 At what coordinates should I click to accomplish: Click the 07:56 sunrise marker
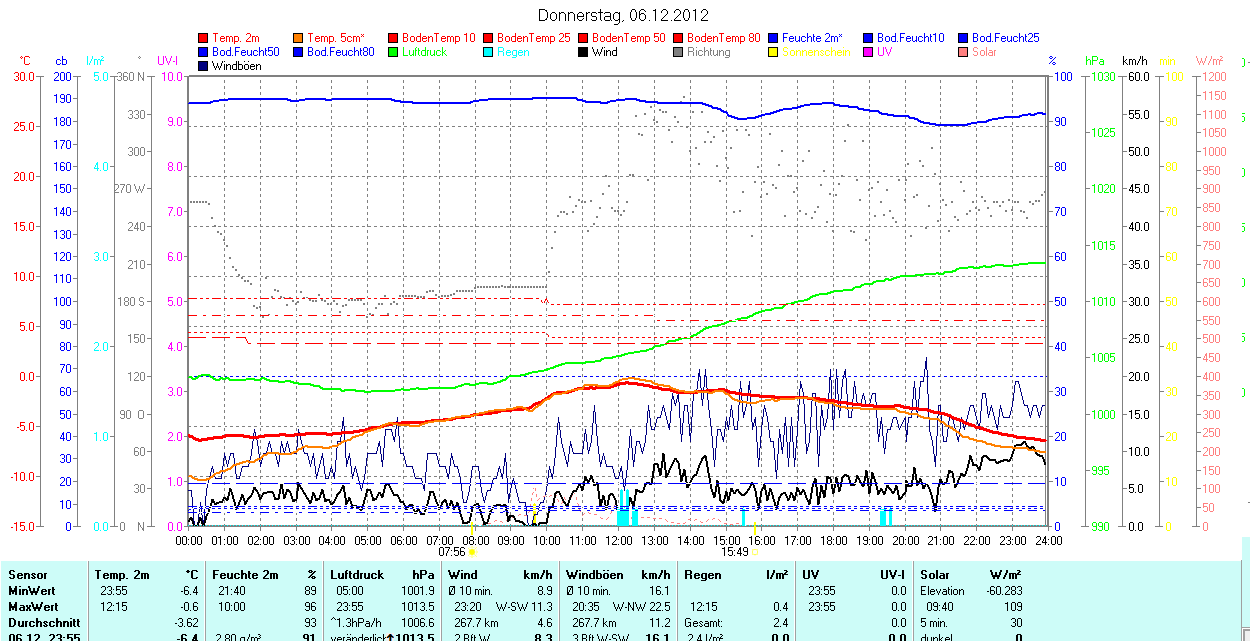452,551
